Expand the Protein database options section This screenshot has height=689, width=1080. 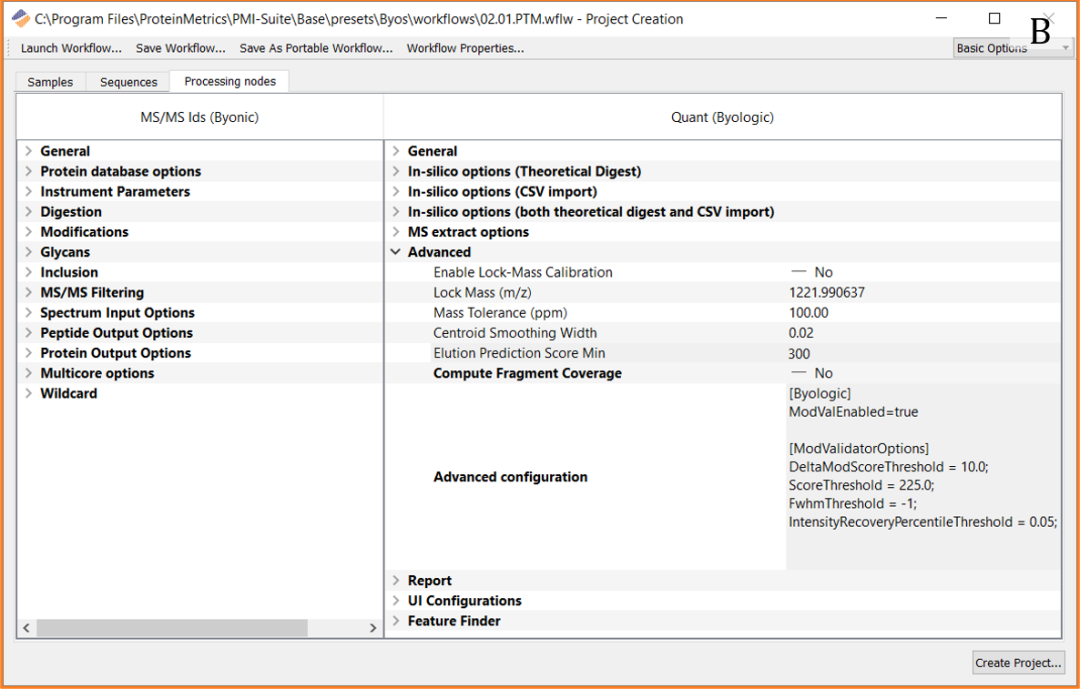(29, 172)
